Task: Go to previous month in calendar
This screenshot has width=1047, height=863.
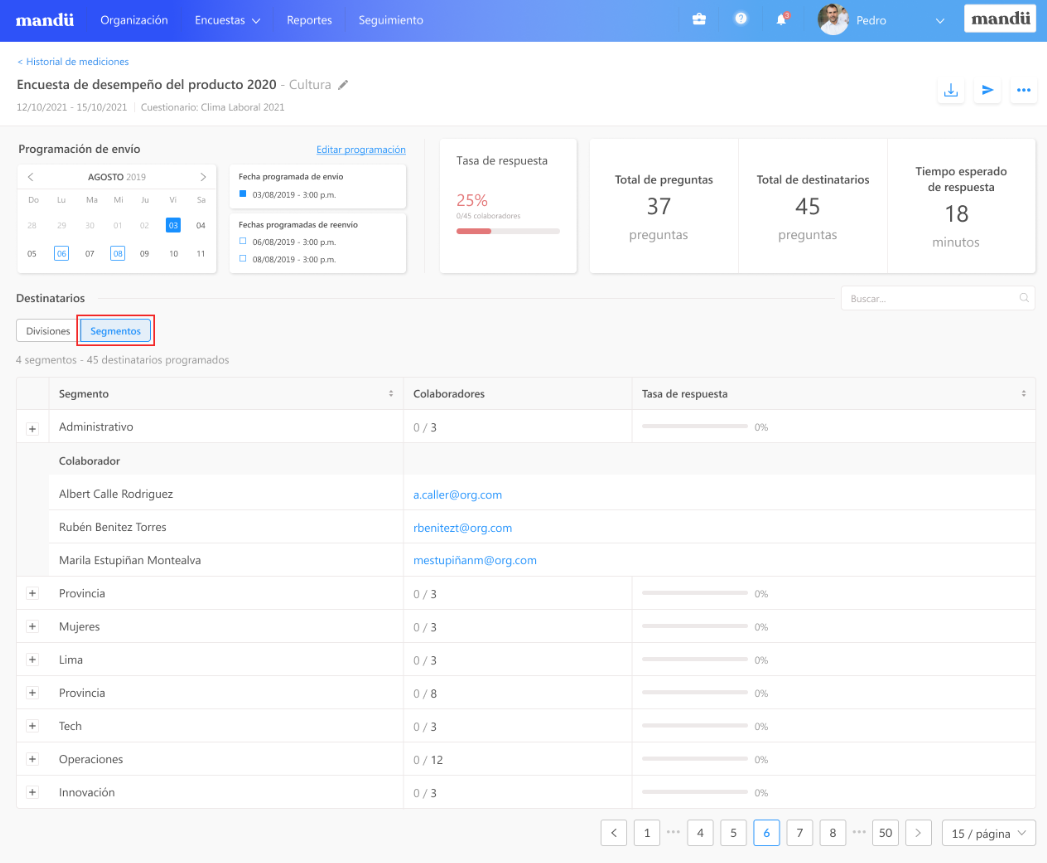Action: pyautogui.click(x=31, y=177)
